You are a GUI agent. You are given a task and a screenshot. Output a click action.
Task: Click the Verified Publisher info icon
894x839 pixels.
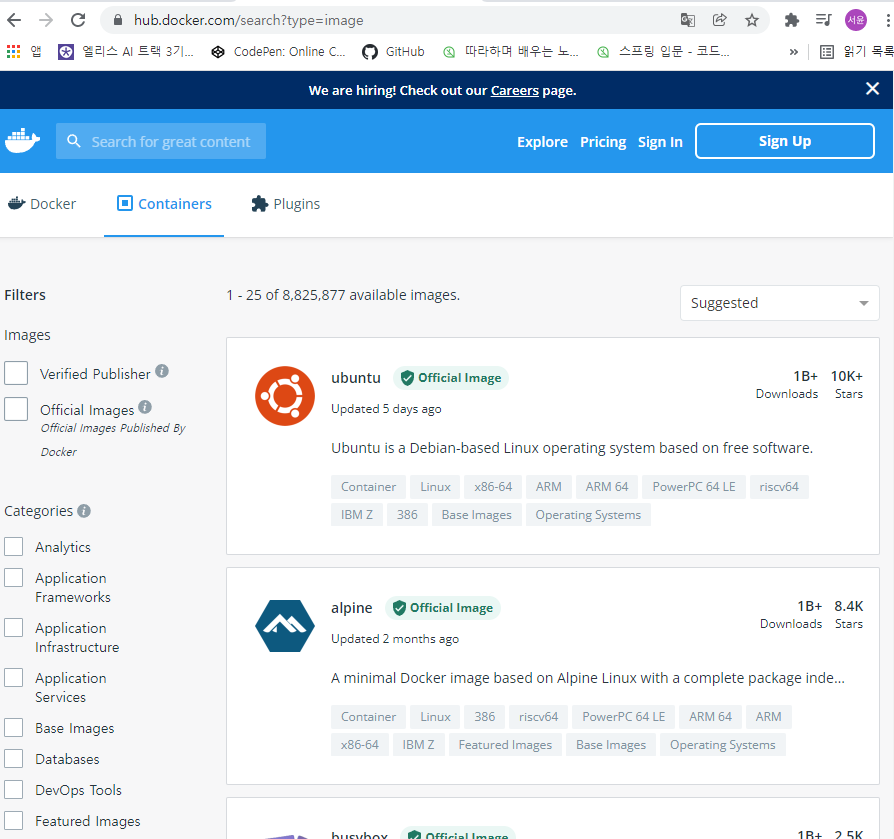pos(162,371)
